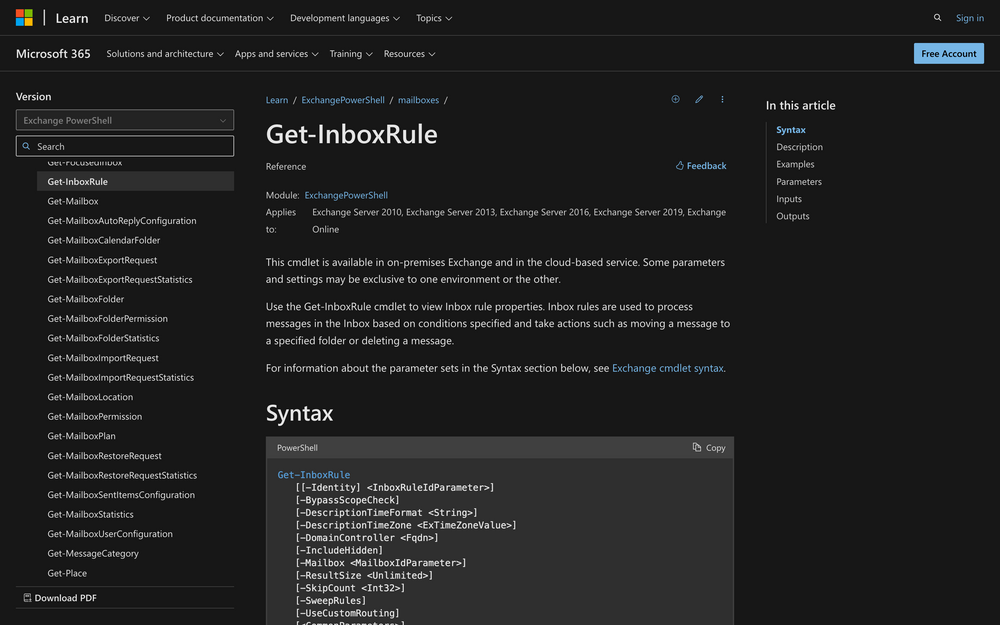Jump to Parameters in this article

pyautogui.click(x=799, y=182)
